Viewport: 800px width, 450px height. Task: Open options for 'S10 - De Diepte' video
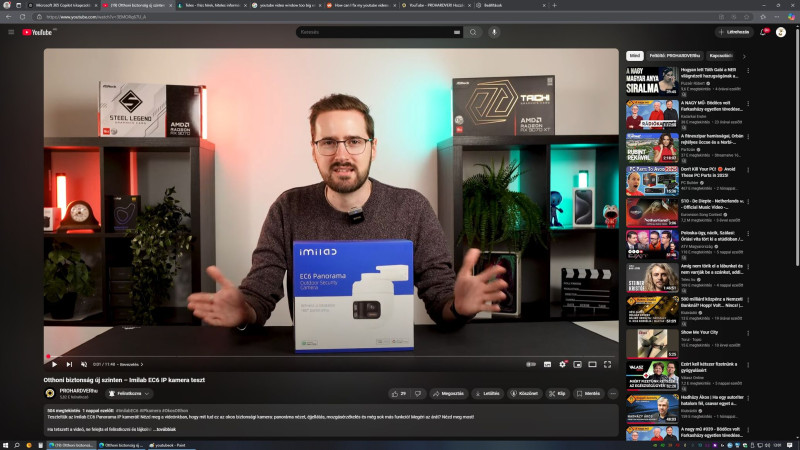[x=748, y=202]
